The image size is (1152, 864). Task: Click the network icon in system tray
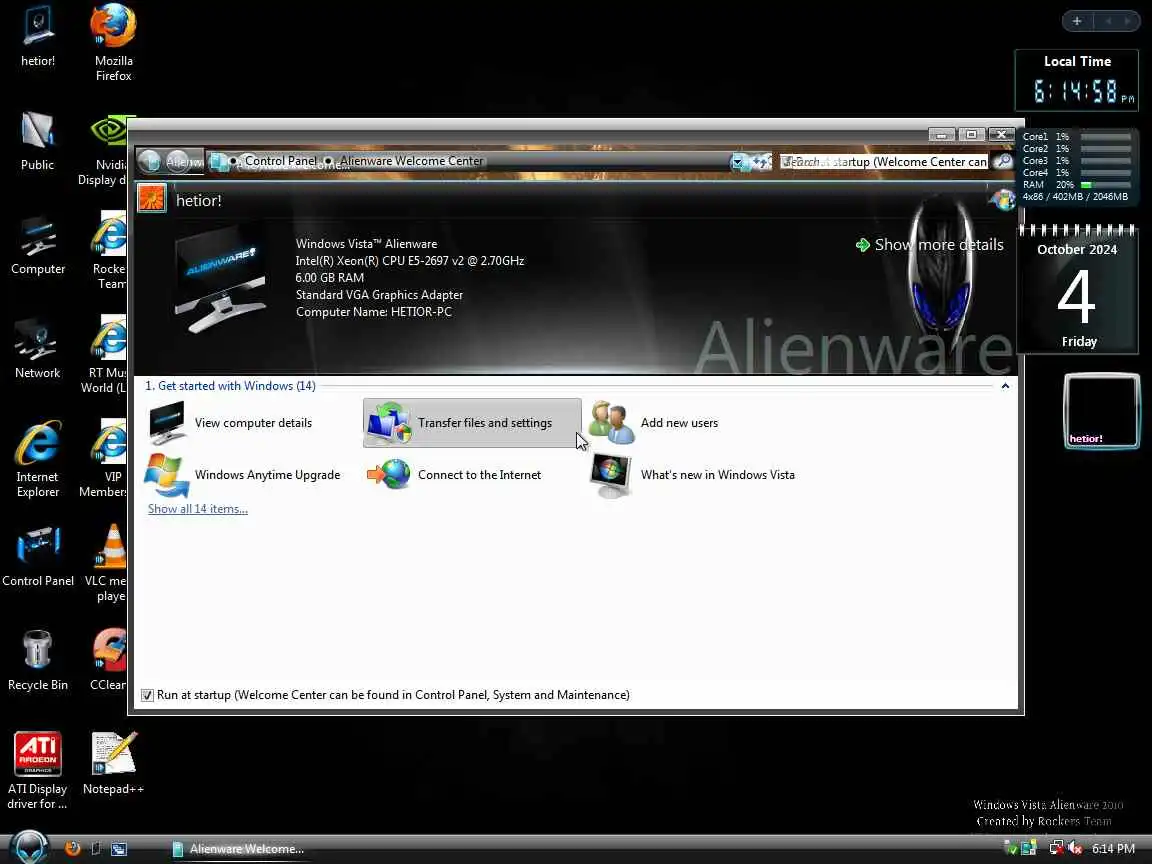click(1056, 848)
